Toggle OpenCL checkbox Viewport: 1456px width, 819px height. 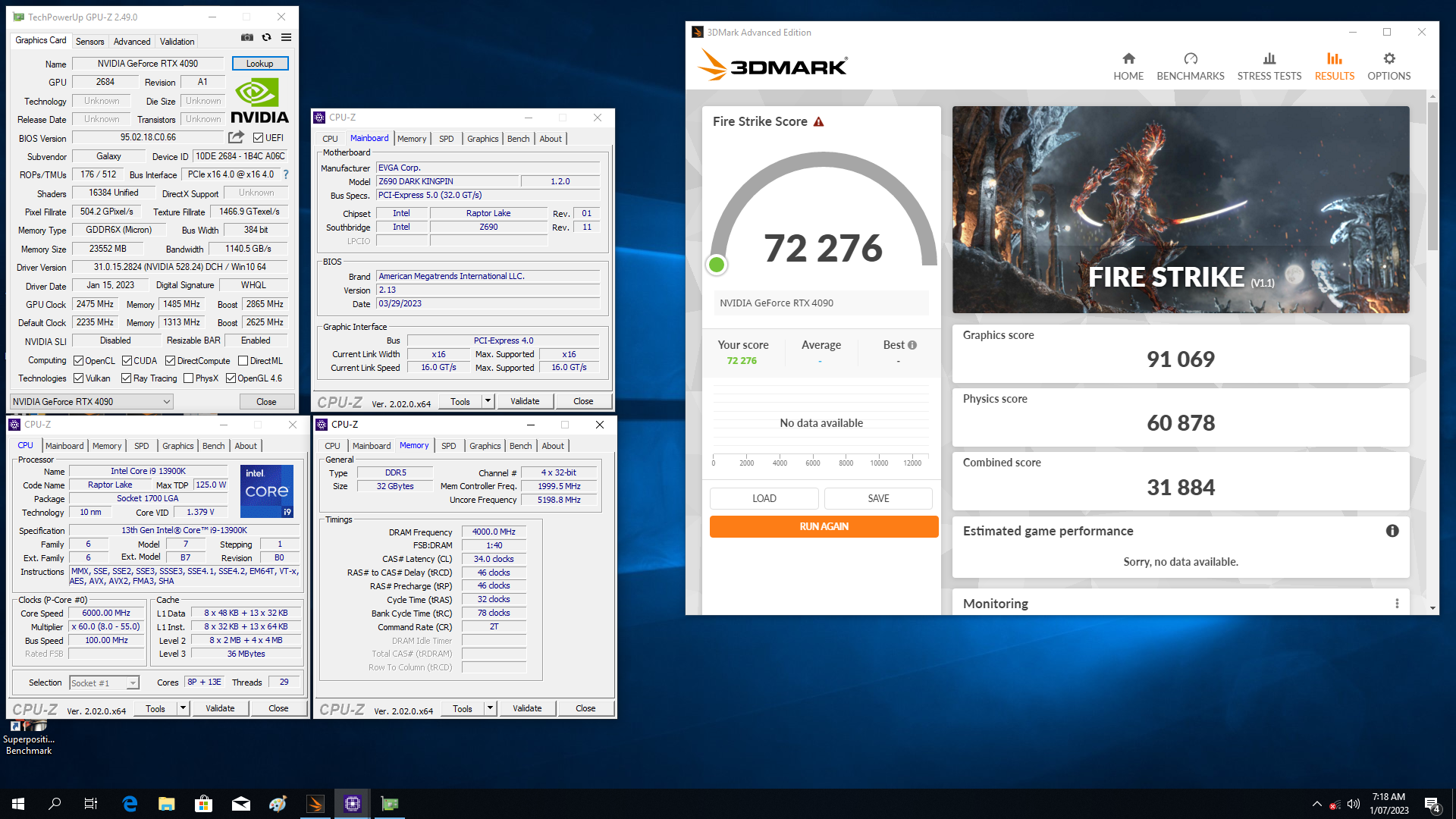(x=78, y=361)
